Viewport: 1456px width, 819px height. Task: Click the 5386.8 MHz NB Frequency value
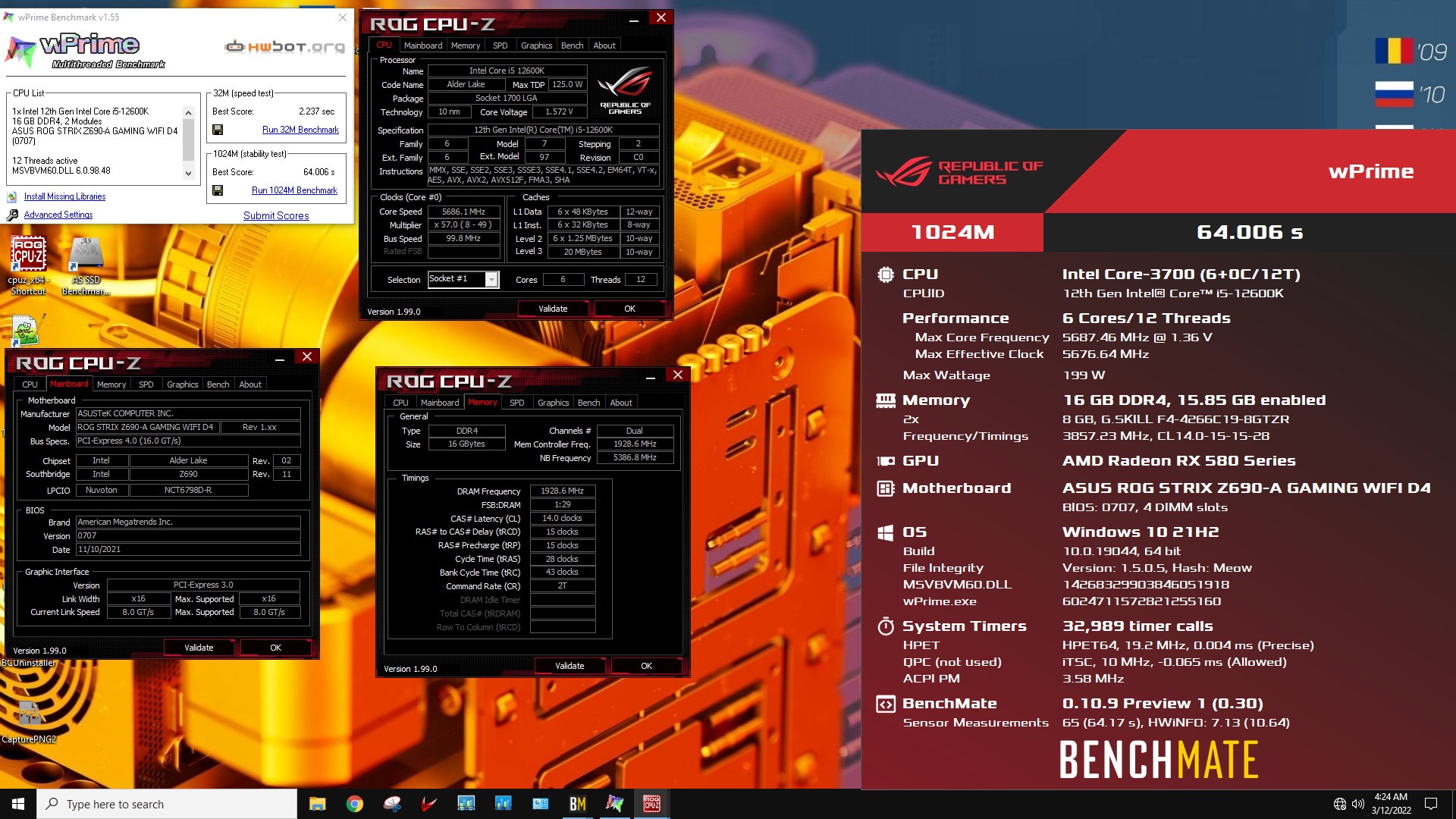pyautogui.click(x=635, y=458)
